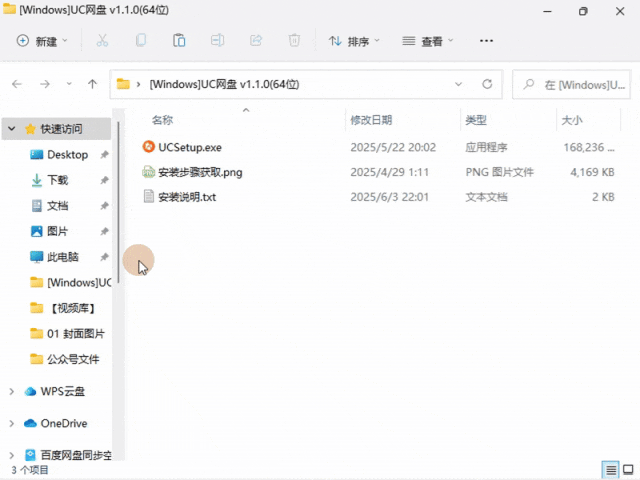Open 01 封面图片 folder in sidebar
Viewport: 640px width, 480px height.
pos(76,334)
